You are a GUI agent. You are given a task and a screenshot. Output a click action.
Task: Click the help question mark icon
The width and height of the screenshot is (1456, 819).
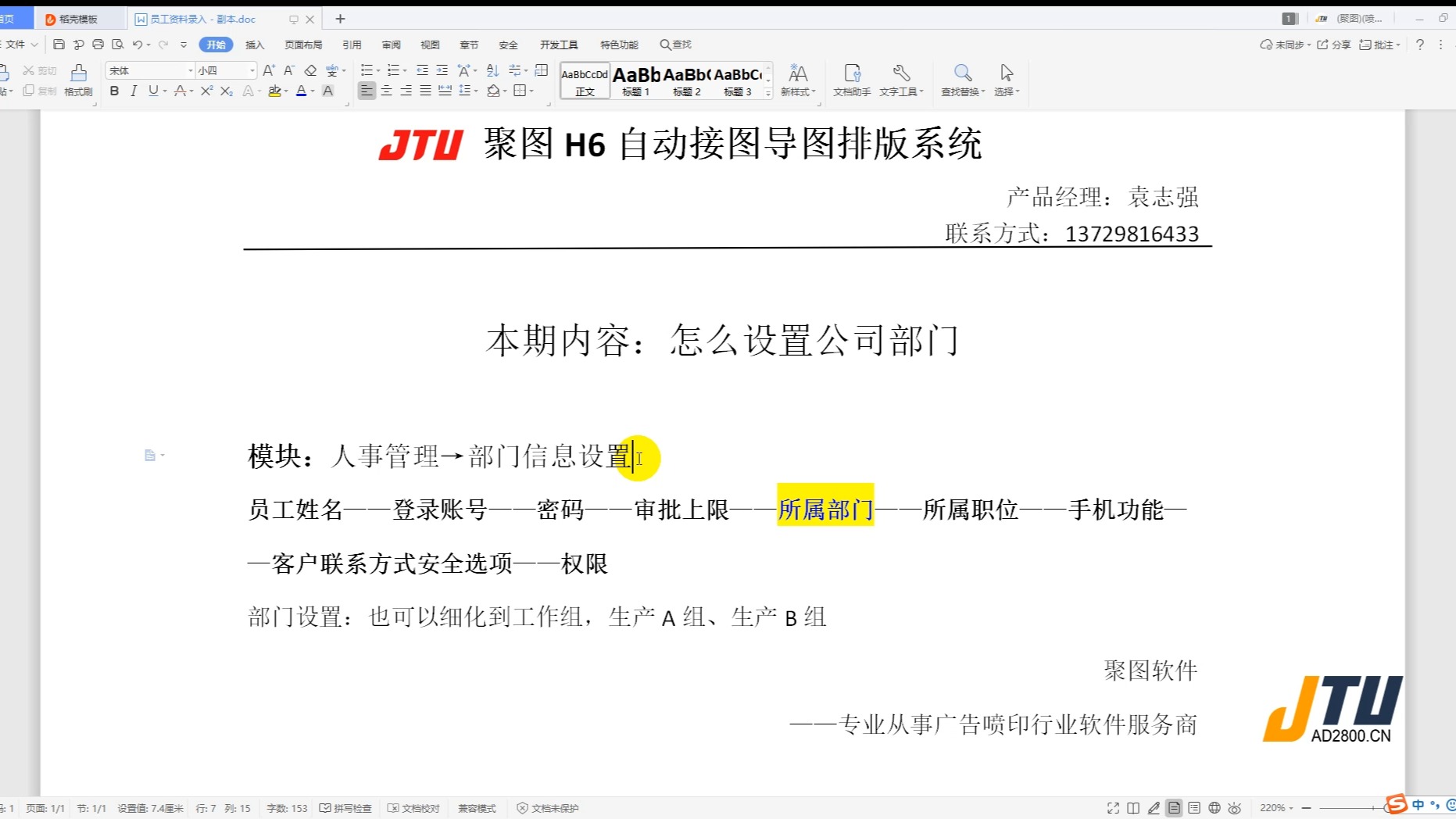(1420, 45)
